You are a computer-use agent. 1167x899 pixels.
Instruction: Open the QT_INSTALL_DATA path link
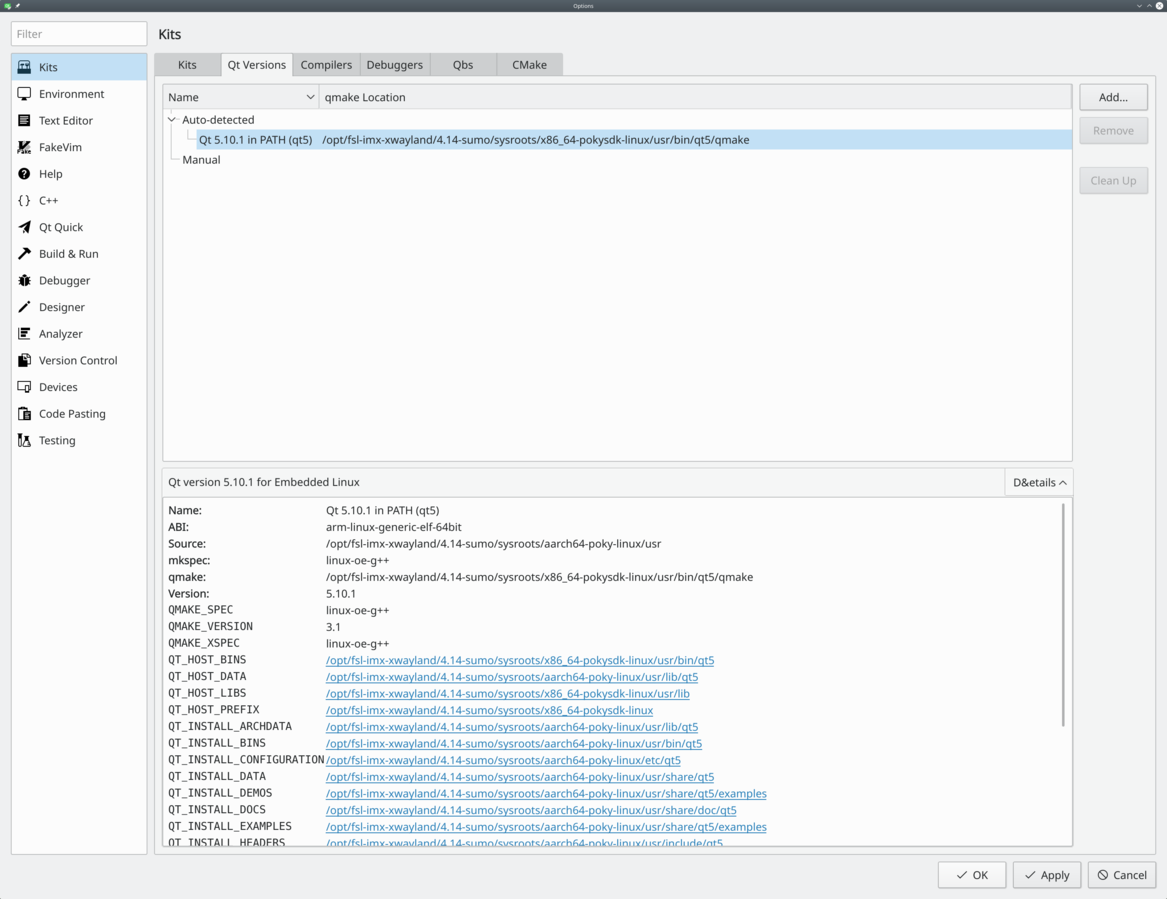pos(519,777)
